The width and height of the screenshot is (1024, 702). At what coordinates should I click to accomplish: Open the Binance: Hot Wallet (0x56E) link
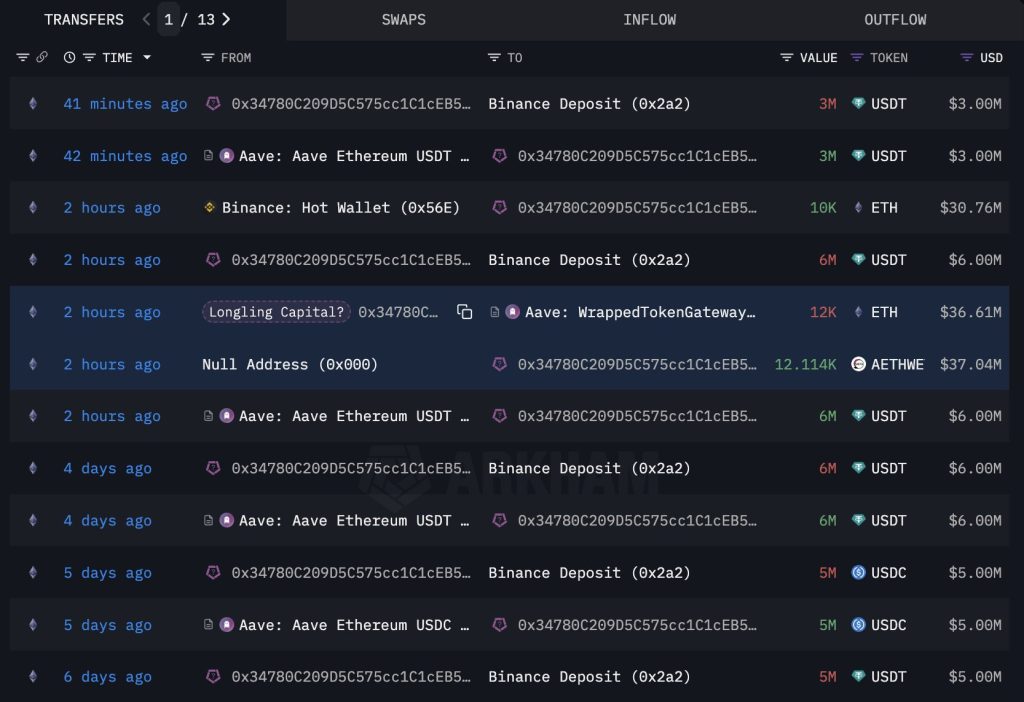(340, 208)
